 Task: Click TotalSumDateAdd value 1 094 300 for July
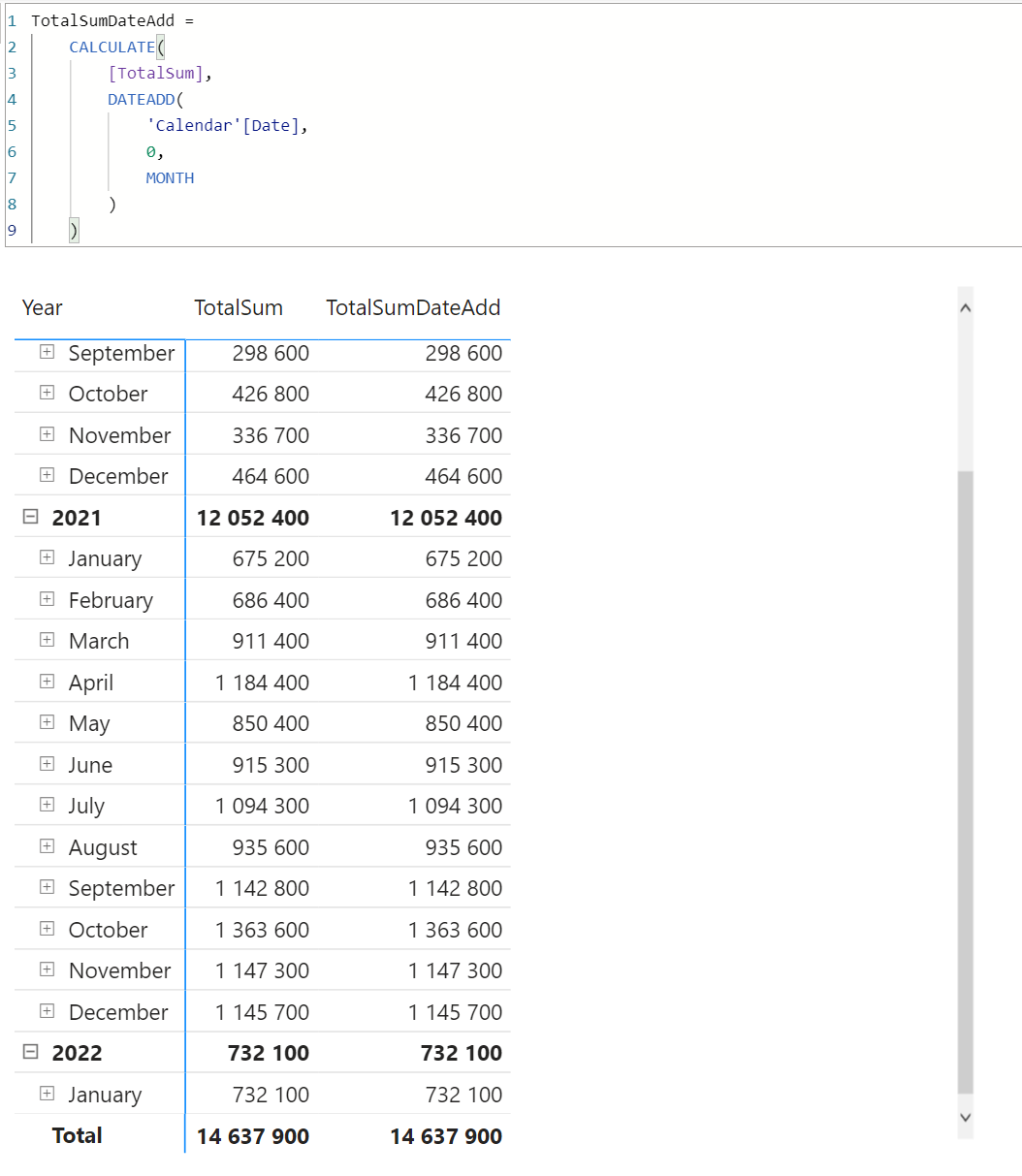[456, 806]
